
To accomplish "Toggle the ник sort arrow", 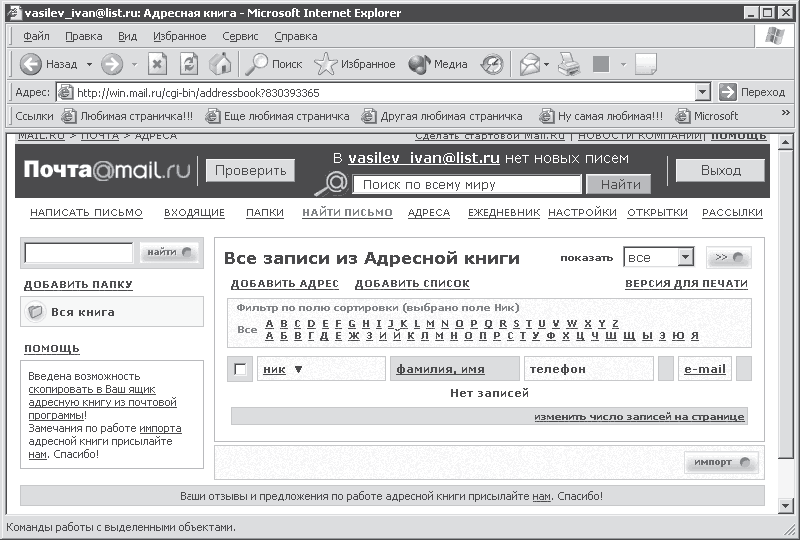I will point(299,369).
